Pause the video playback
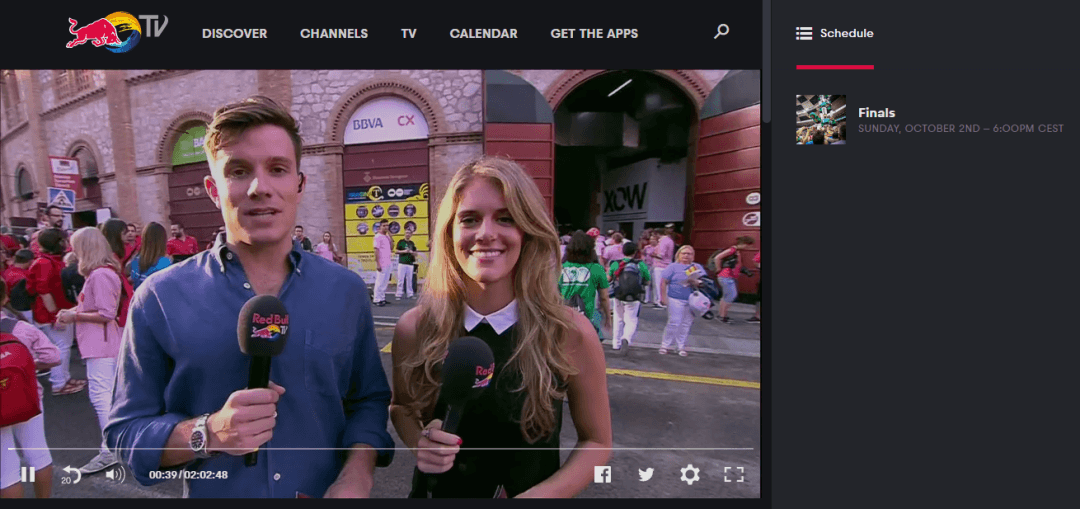Screen dimensions: 1080x509 [x=28, y=475]
